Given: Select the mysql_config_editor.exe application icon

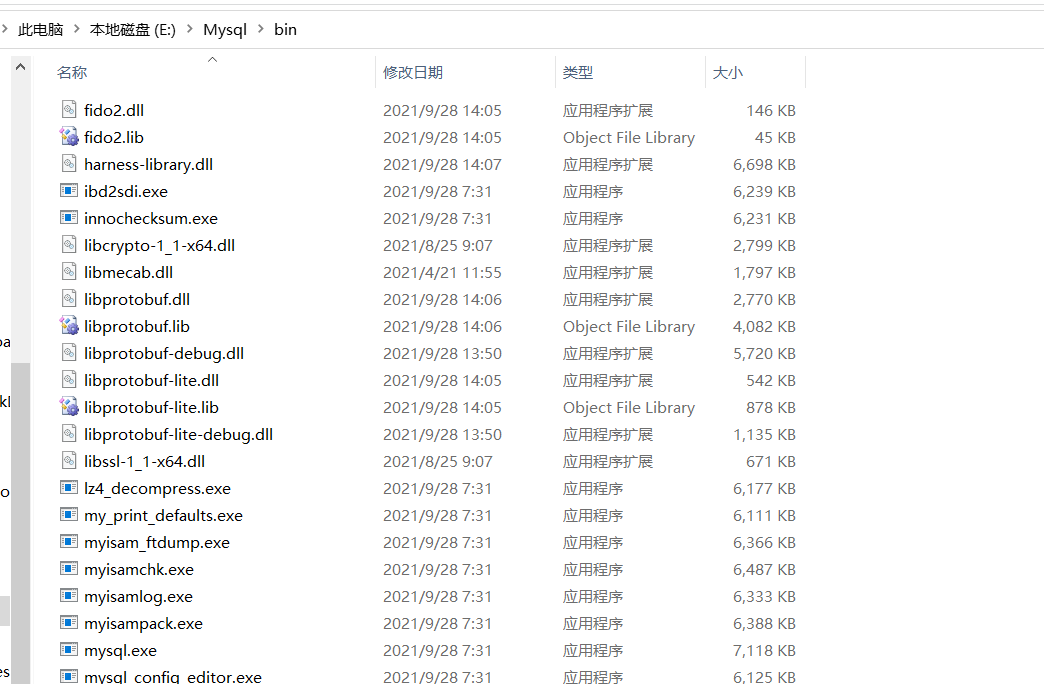Looking at the screenshot, I should 69,676.
